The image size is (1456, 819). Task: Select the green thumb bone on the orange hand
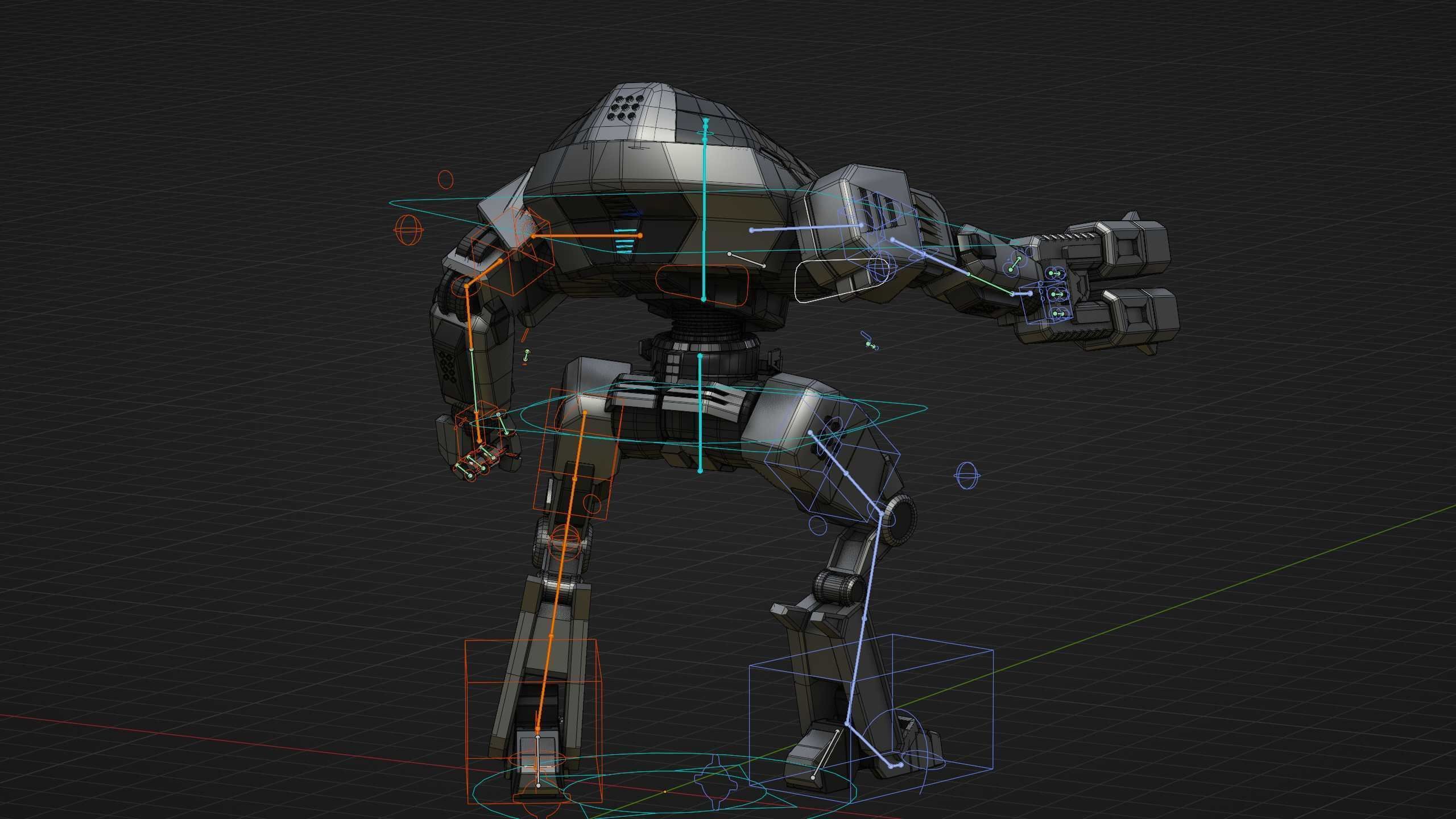click(x=502, y=424)
